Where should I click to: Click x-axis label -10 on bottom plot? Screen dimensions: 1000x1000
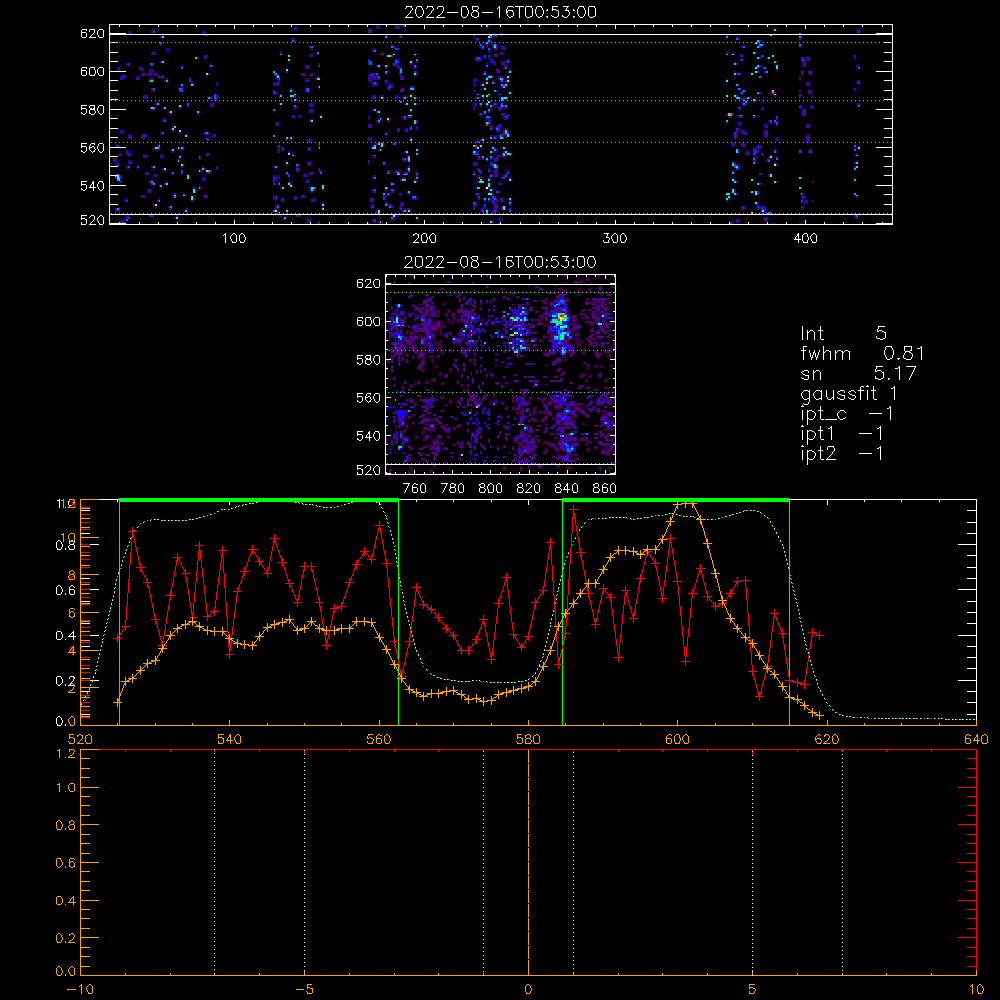[80, 990]
